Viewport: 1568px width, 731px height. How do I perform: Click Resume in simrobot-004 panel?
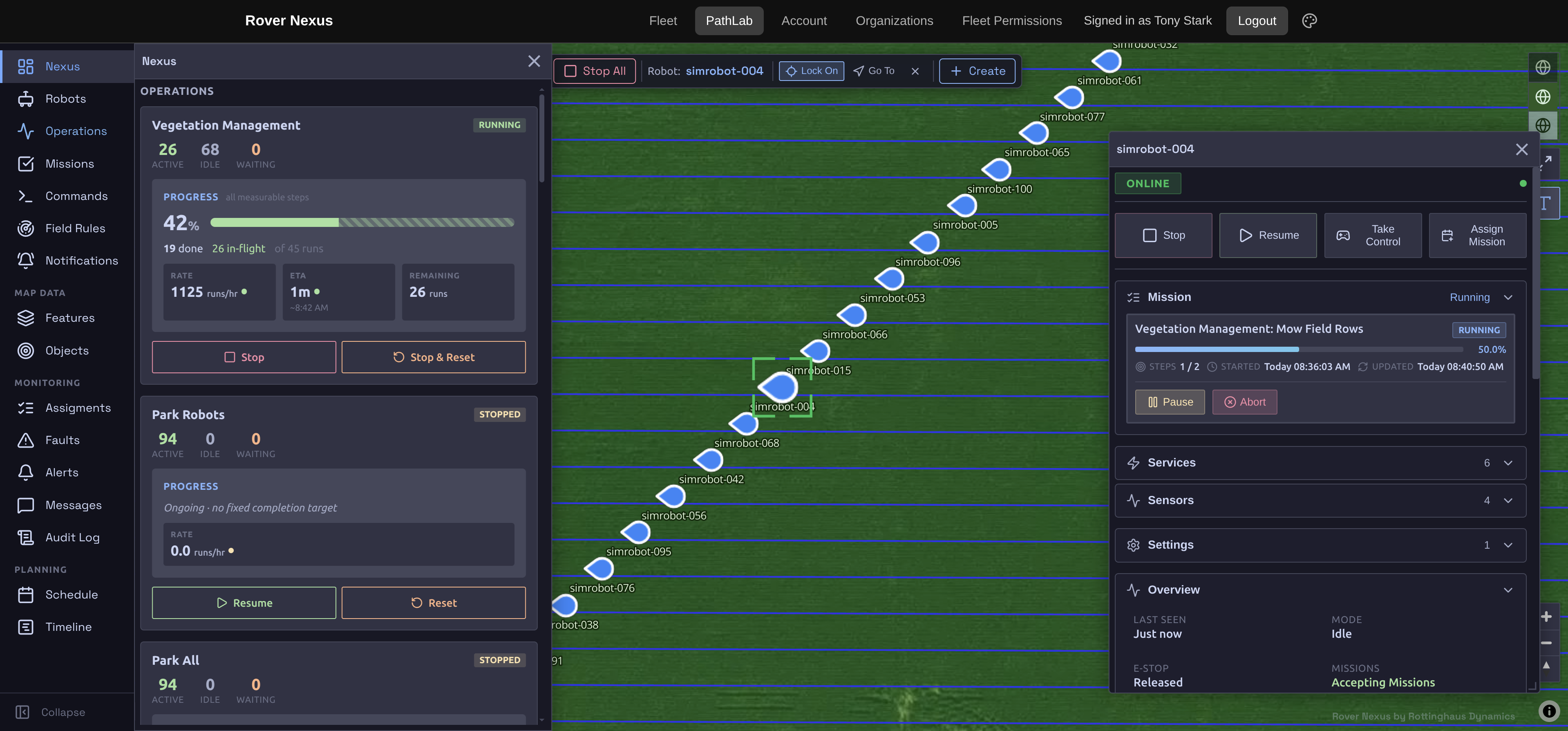(x=1268, y=235)
